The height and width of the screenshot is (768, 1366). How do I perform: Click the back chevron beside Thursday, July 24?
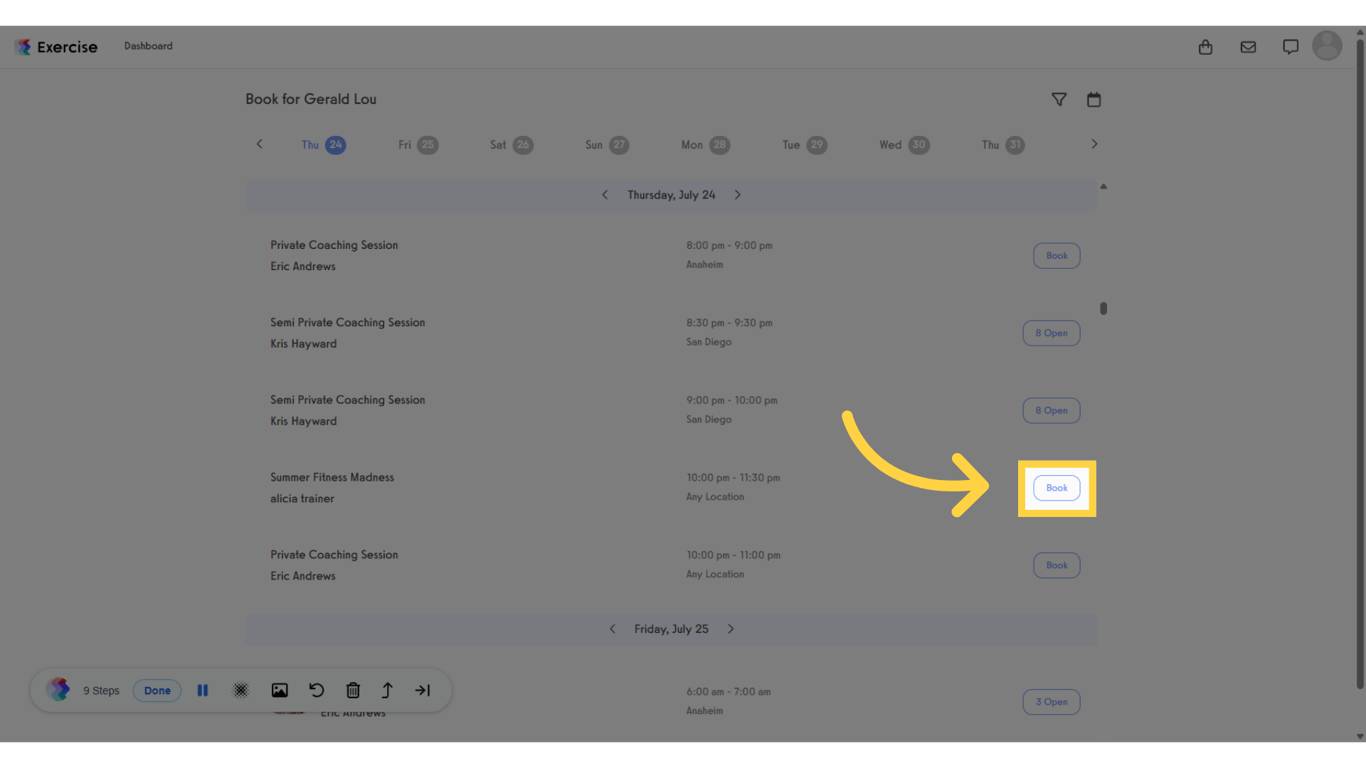tap(605, 194)
